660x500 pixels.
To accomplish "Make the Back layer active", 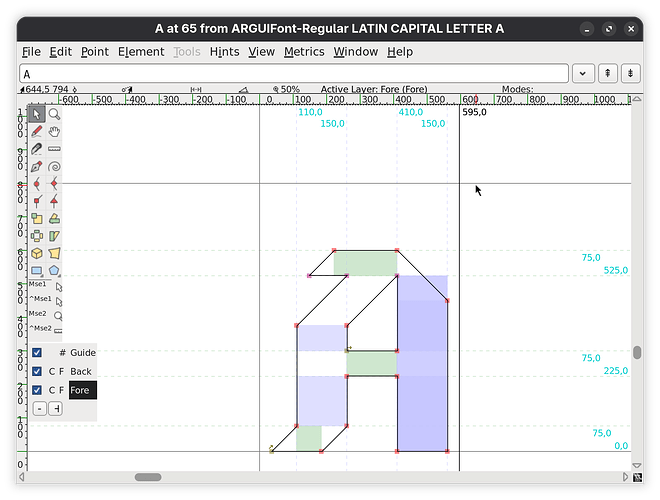I will click(80, 371).
